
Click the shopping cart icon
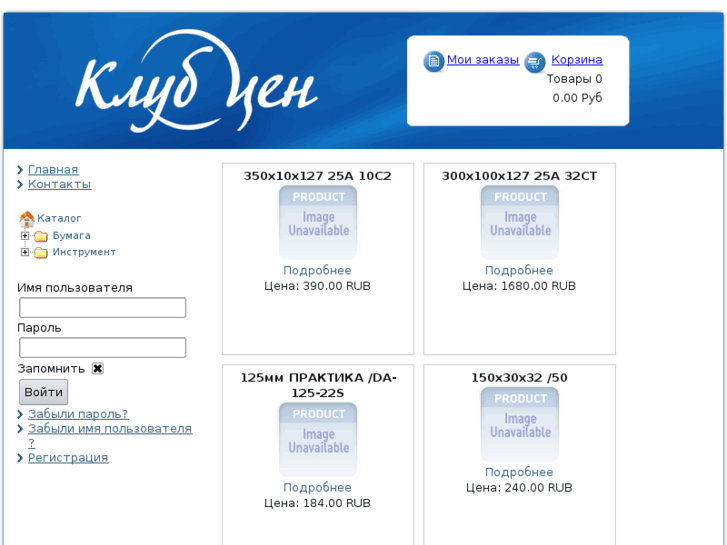pyautogui.click(x=535, y=62)
